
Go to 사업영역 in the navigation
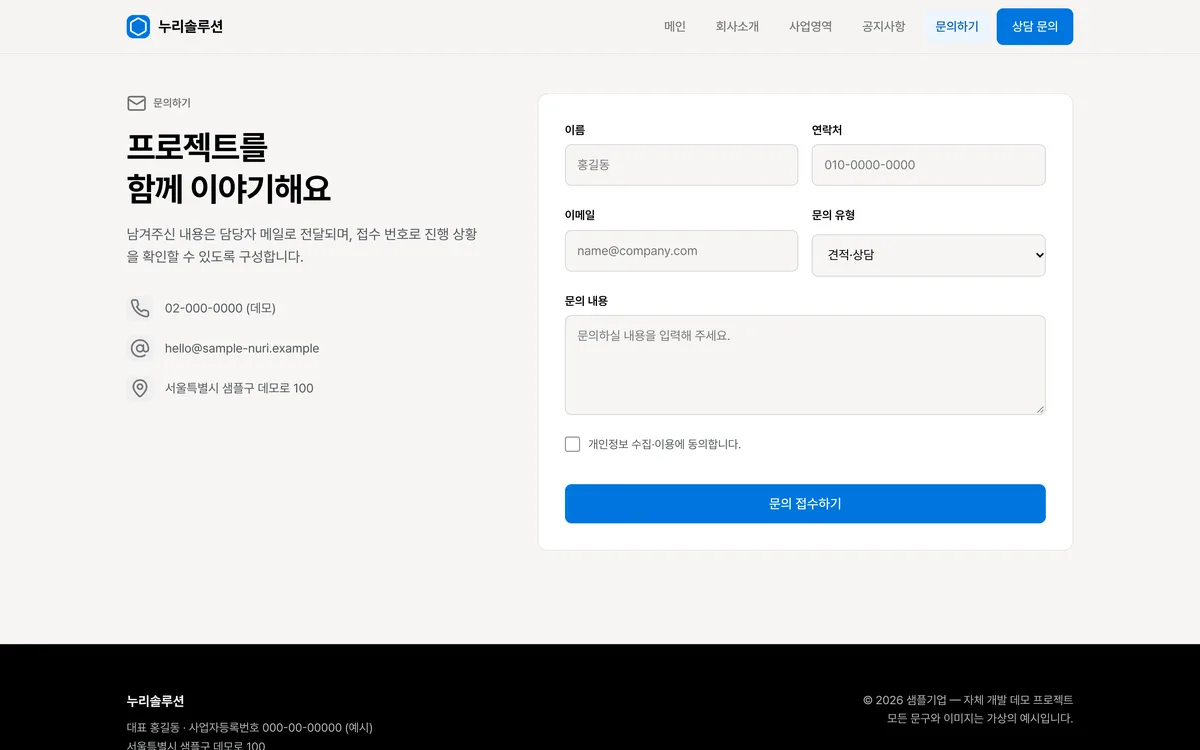pyautogui.click(x=810, y=27)
